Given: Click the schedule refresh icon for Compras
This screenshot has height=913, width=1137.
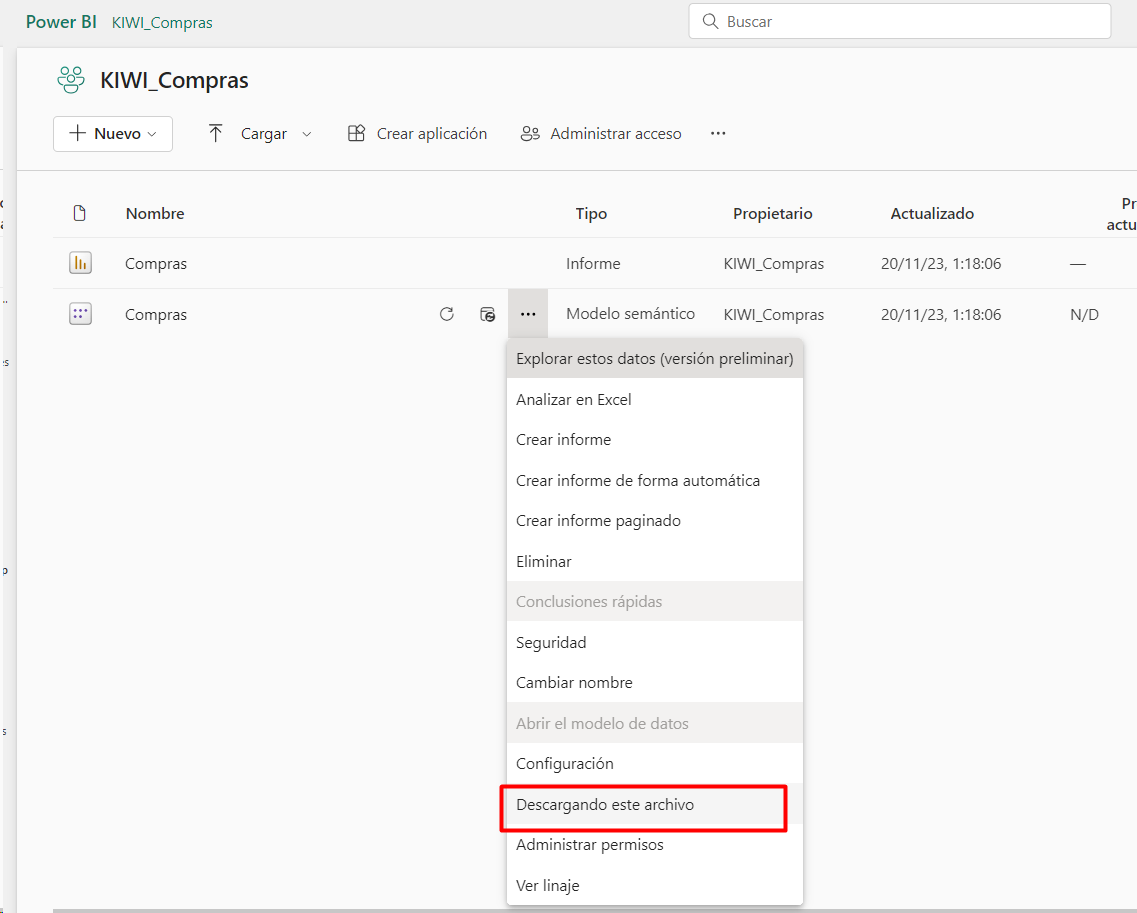Looking at the screenshot, I should click(488, 314).
